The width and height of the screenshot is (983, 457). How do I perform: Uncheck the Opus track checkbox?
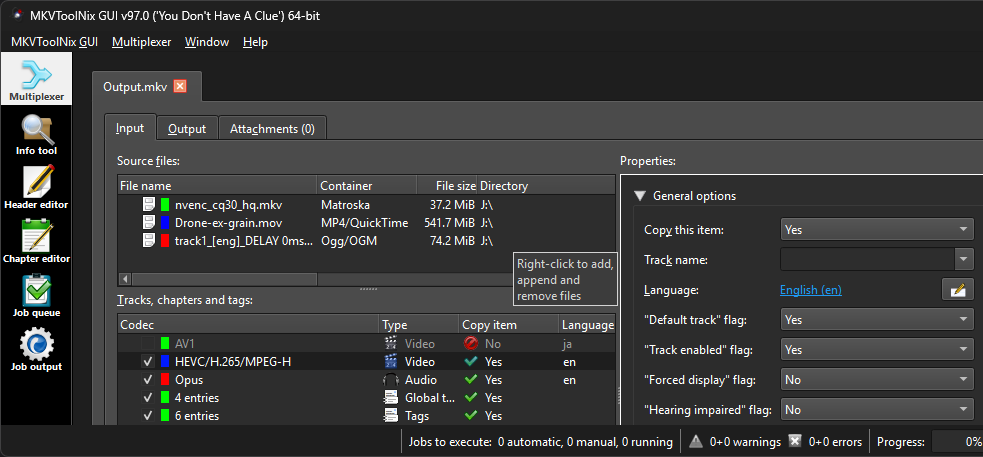(x=148, y=380)
